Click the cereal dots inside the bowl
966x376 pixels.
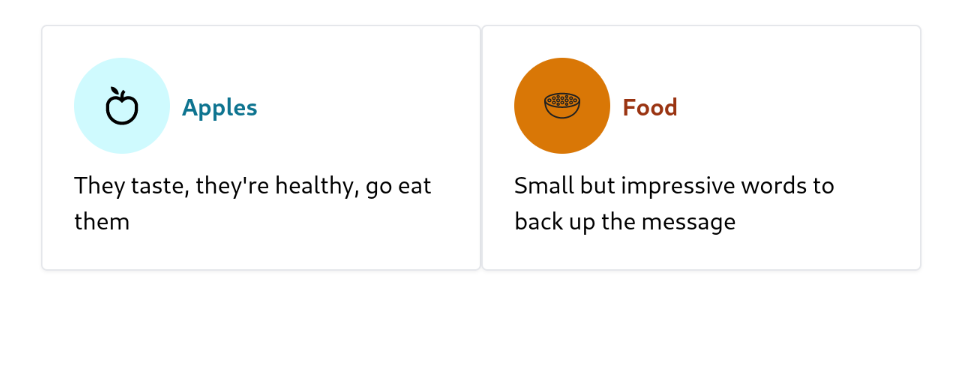[562, 100]
